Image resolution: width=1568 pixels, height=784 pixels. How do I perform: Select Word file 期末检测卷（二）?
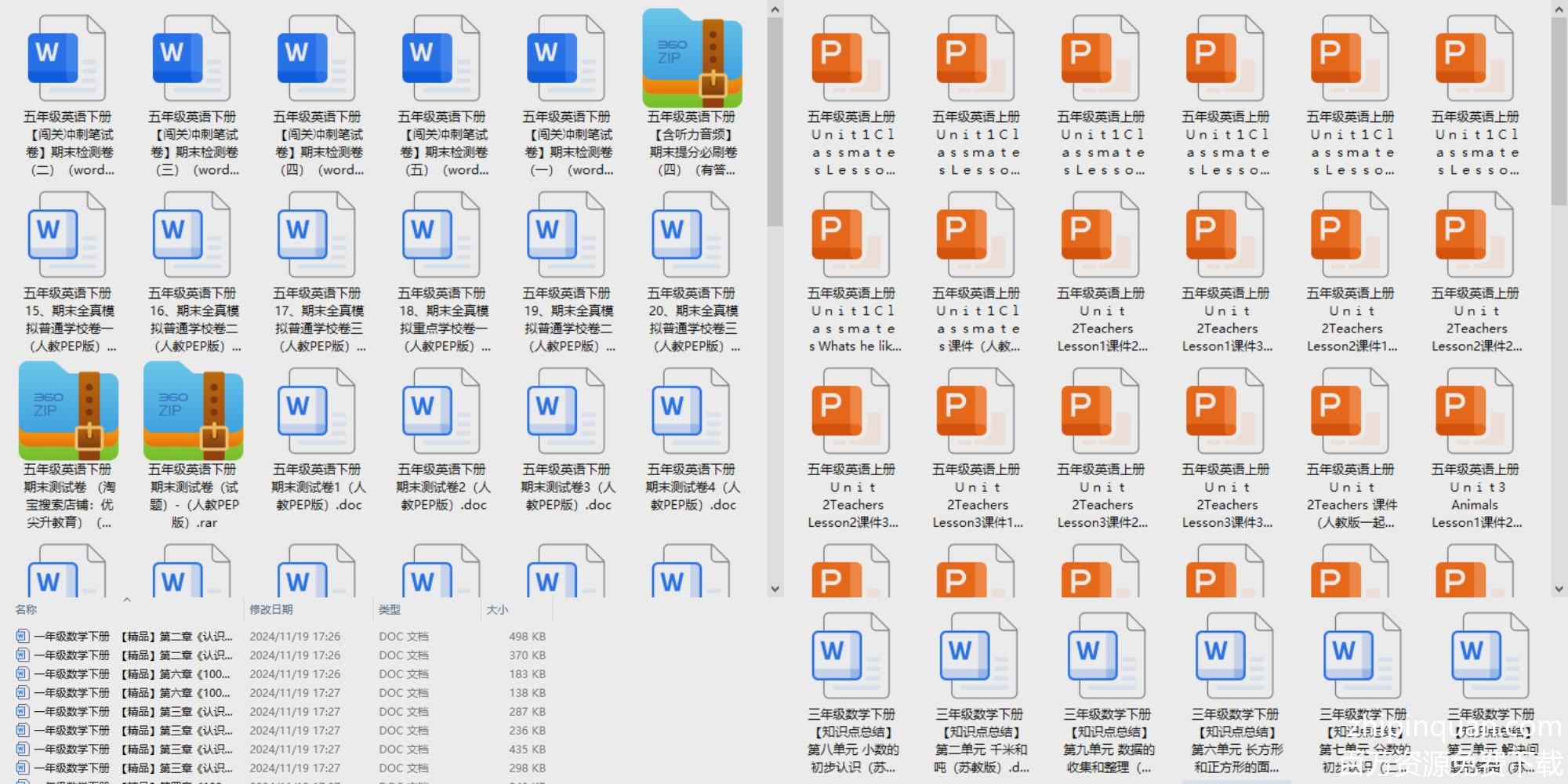[68, 59]
